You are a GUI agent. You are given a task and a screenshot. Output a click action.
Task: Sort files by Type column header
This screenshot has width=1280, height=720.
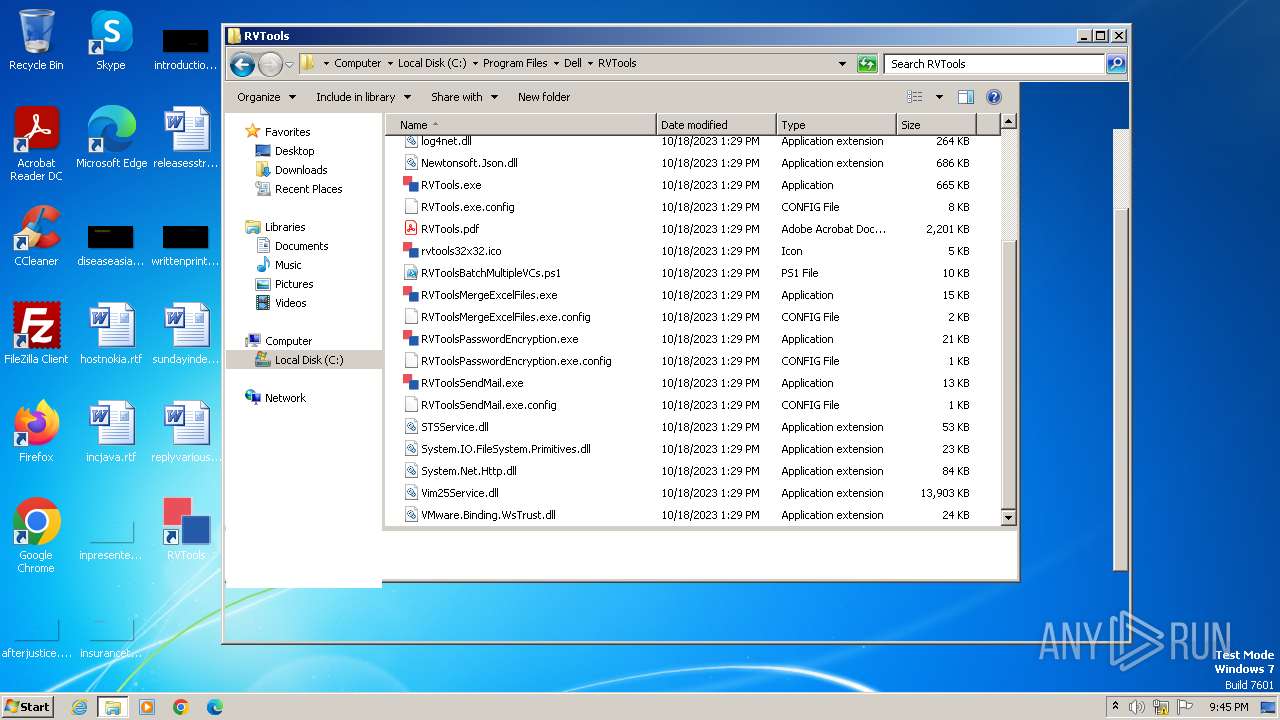(x=836, y=125)
